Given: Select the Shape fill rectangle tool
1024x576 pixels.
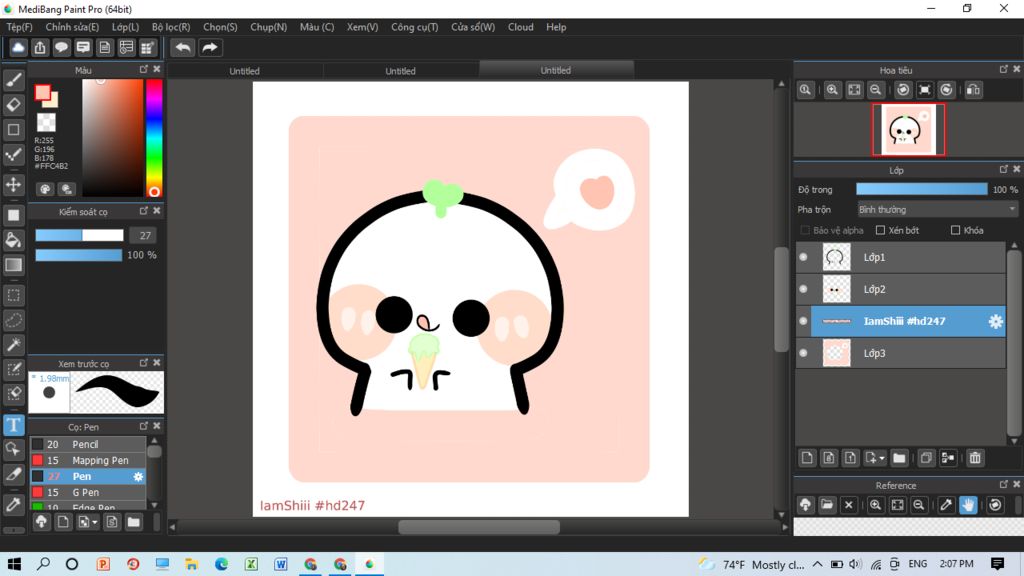Looking at the screenshot, I should pyautogui.click(x=14, y=215).
